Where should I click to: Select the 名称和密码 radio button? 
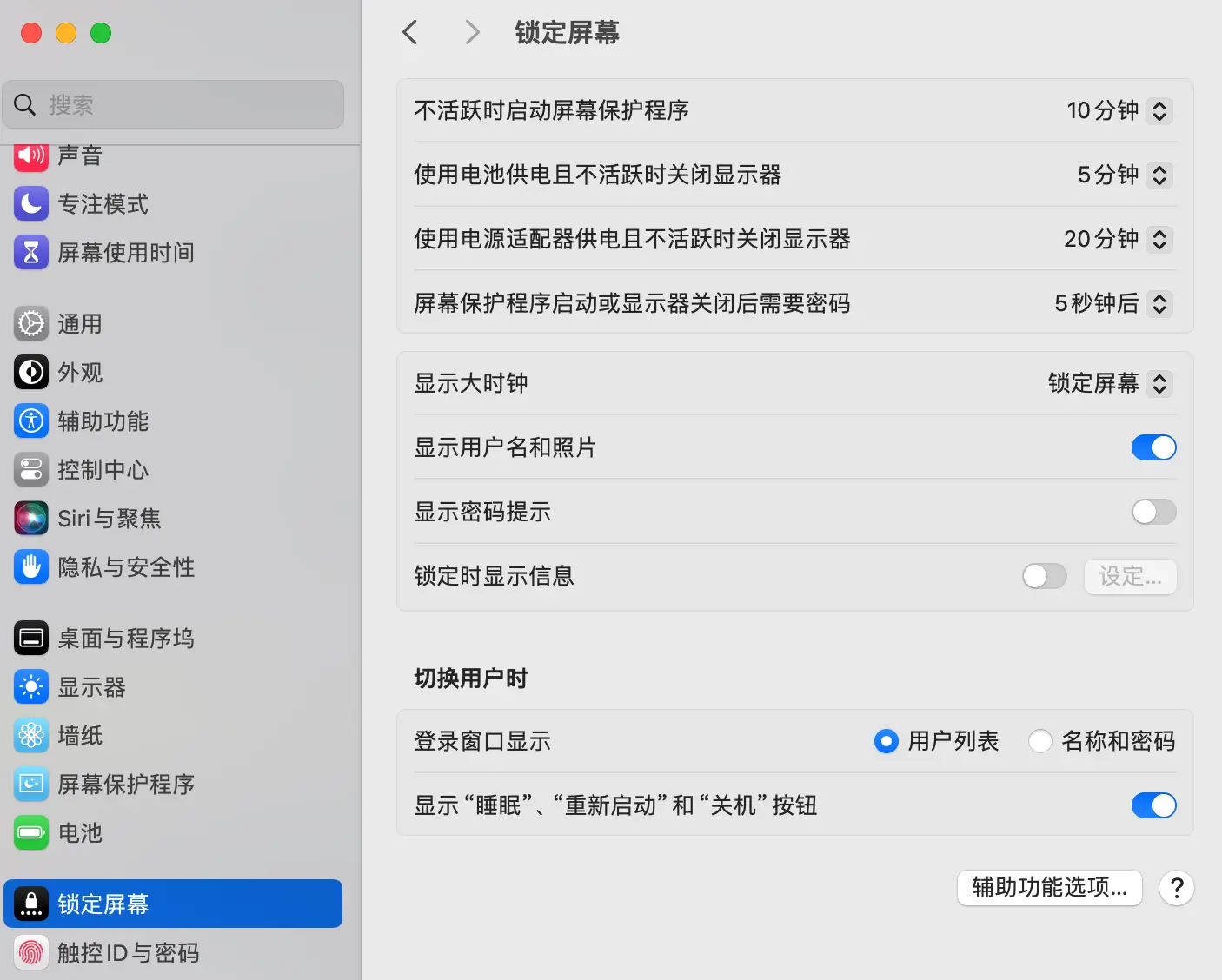[x=1039, y=741]
